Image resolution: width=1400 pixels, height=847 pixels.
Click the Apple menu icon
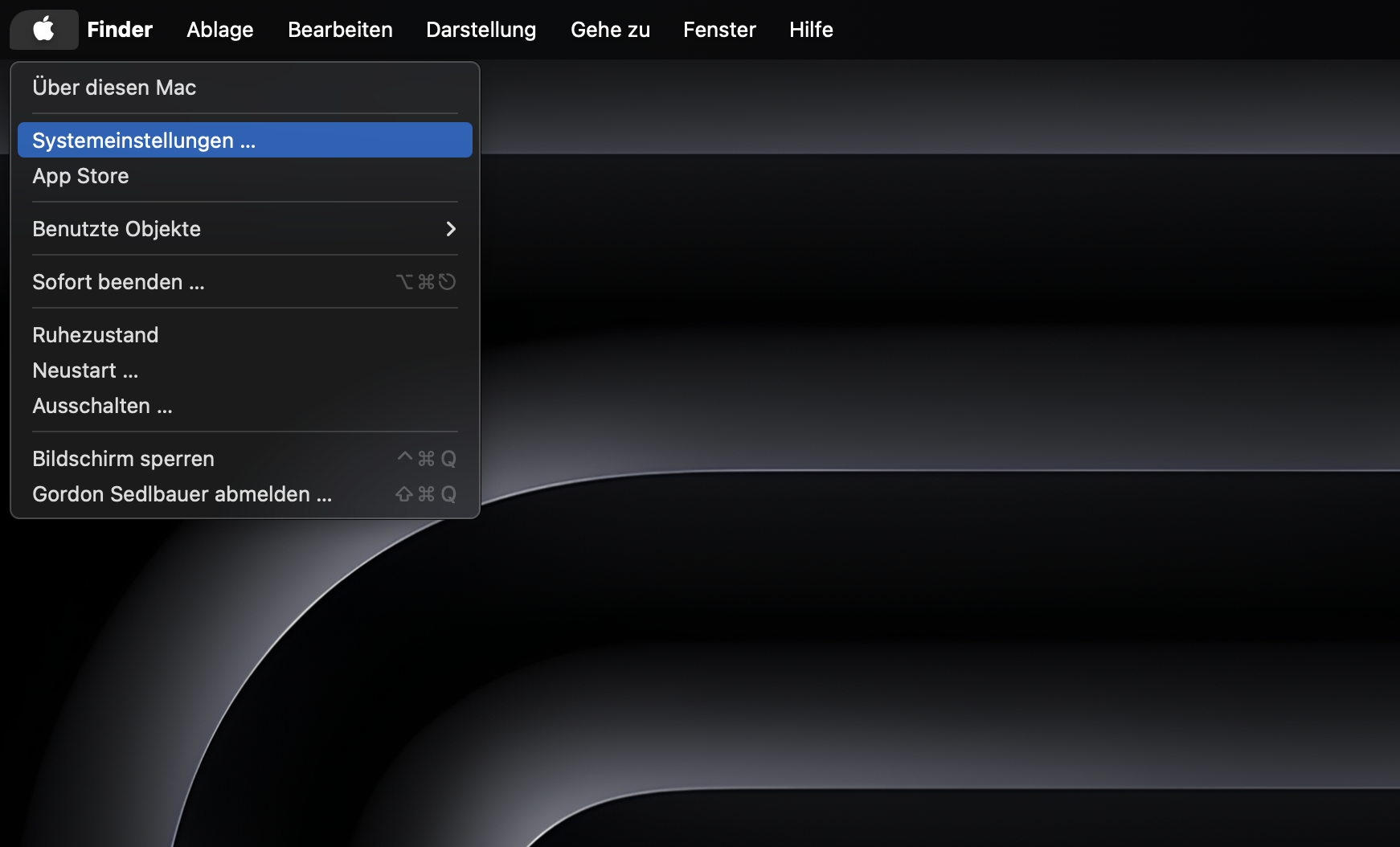coord(43,29)
